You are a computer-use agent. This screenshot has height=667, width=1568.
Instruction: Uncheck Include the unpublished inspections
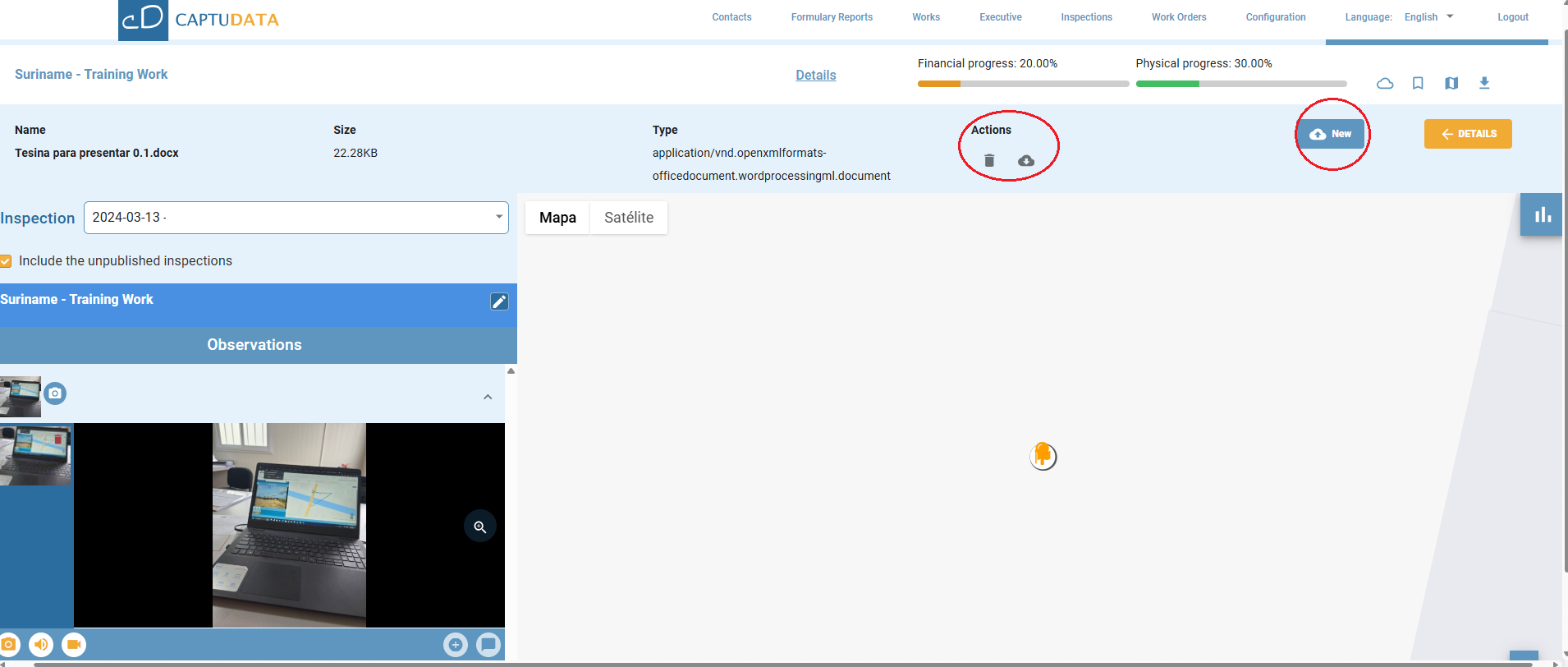click(7, 261)
